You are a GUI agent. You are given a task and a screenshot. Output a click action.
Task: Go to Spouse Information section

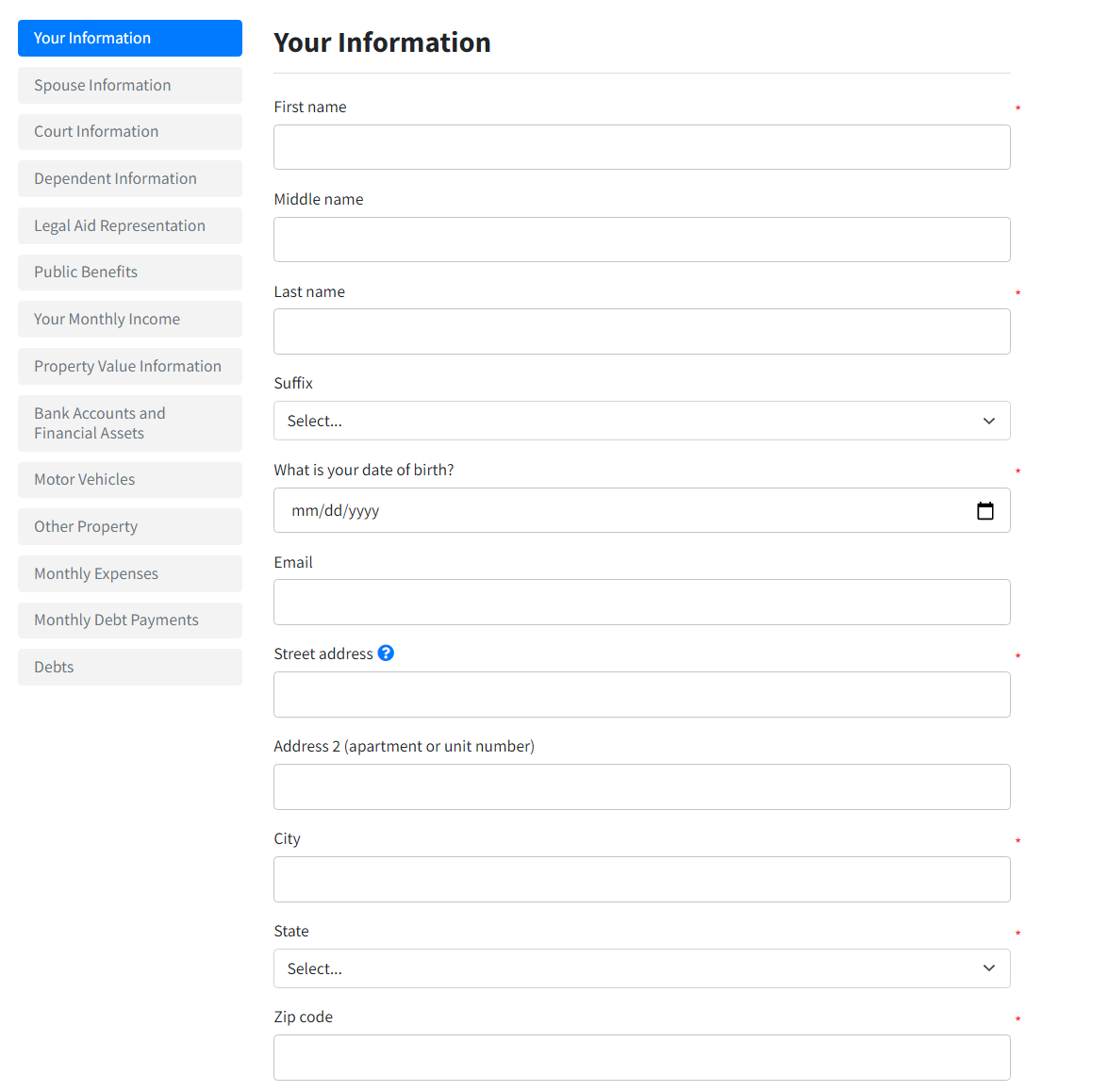coord(130,85)
